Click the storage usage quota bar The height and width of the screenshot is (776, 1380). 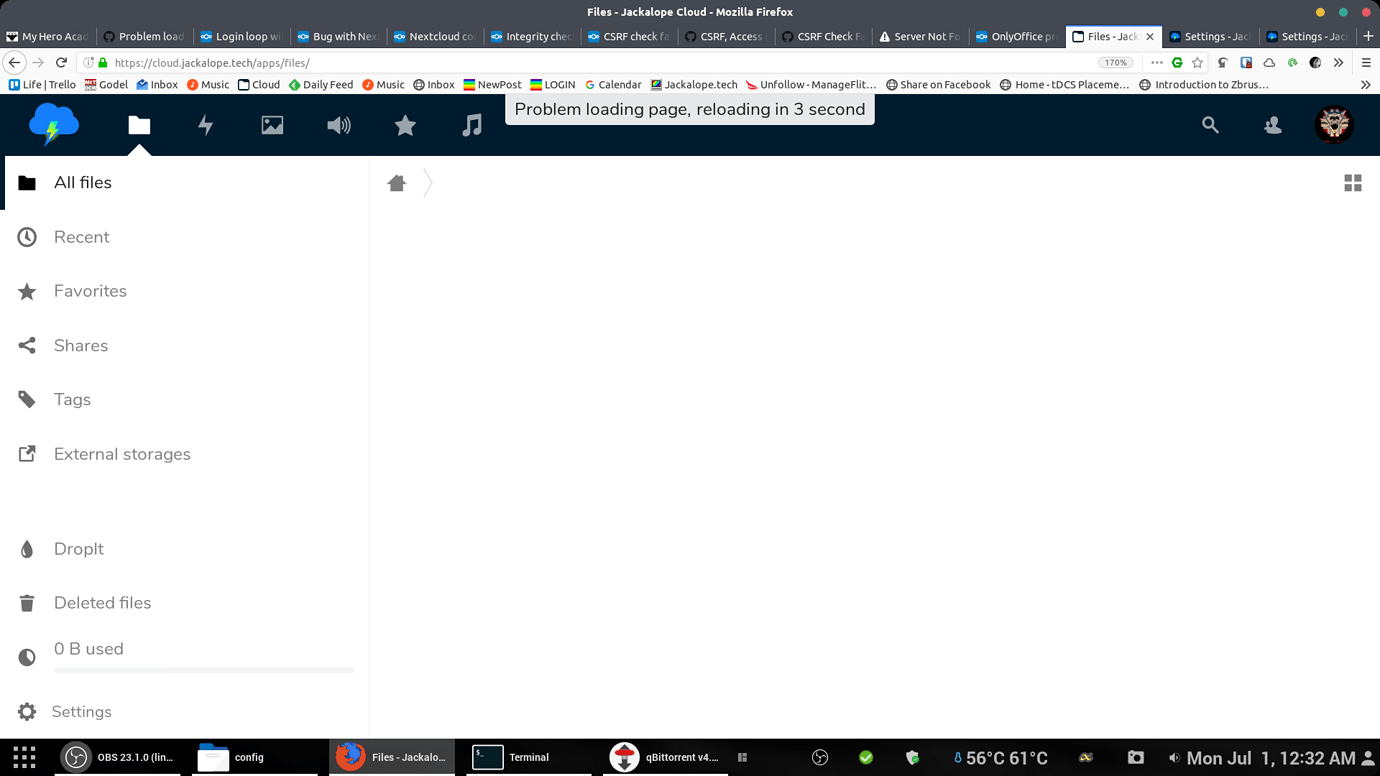204,669
